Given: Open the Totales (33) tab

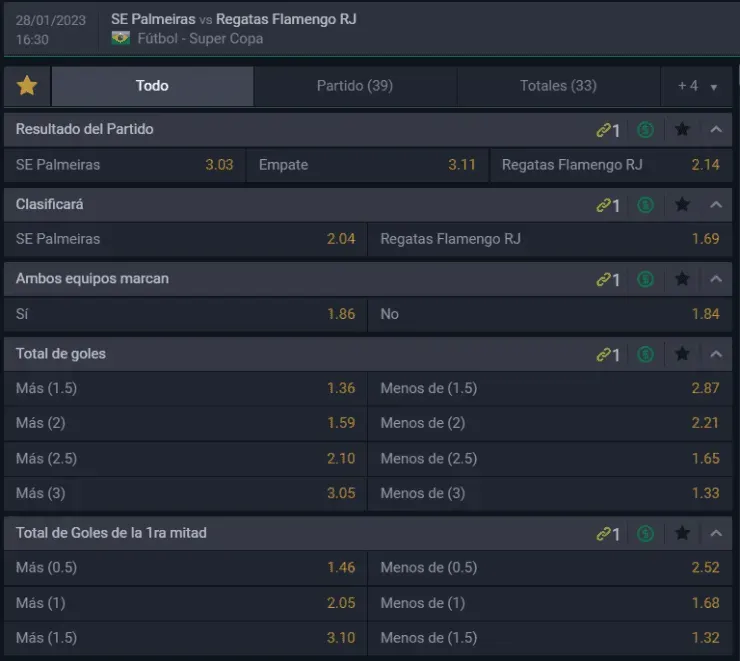Looking at the screenshot, I should pos(558,86).
